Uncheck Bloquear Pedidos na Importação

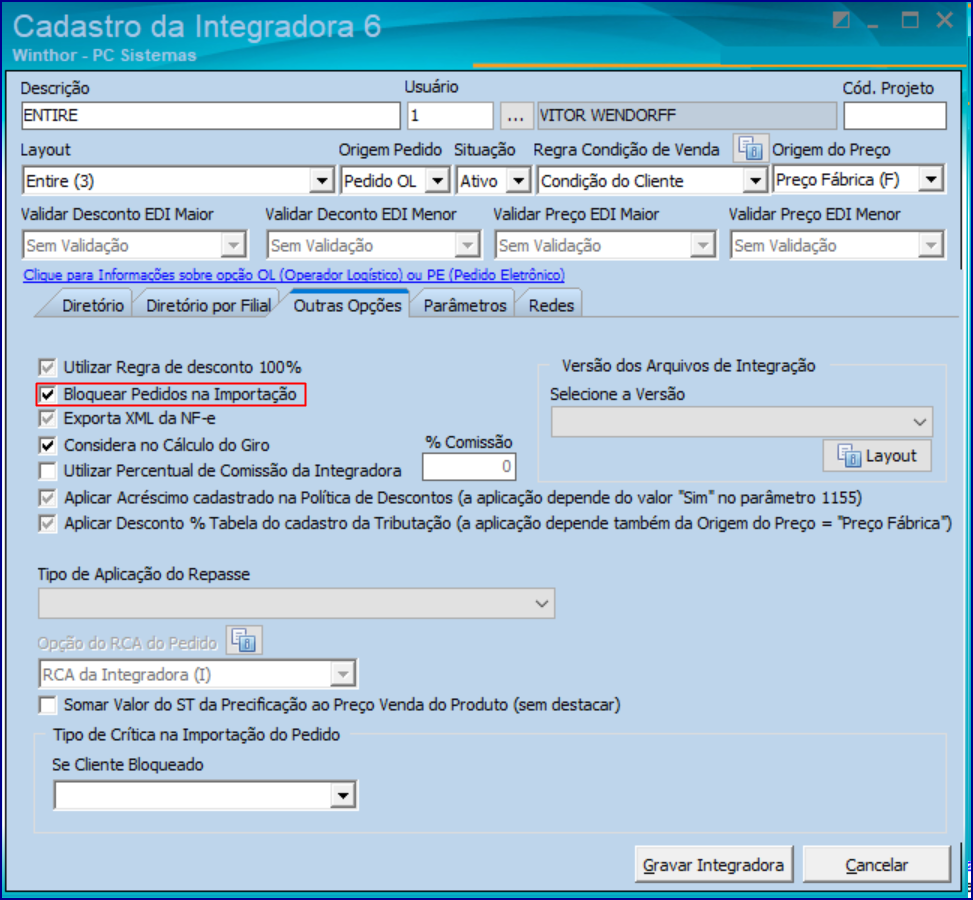(47, 394)
